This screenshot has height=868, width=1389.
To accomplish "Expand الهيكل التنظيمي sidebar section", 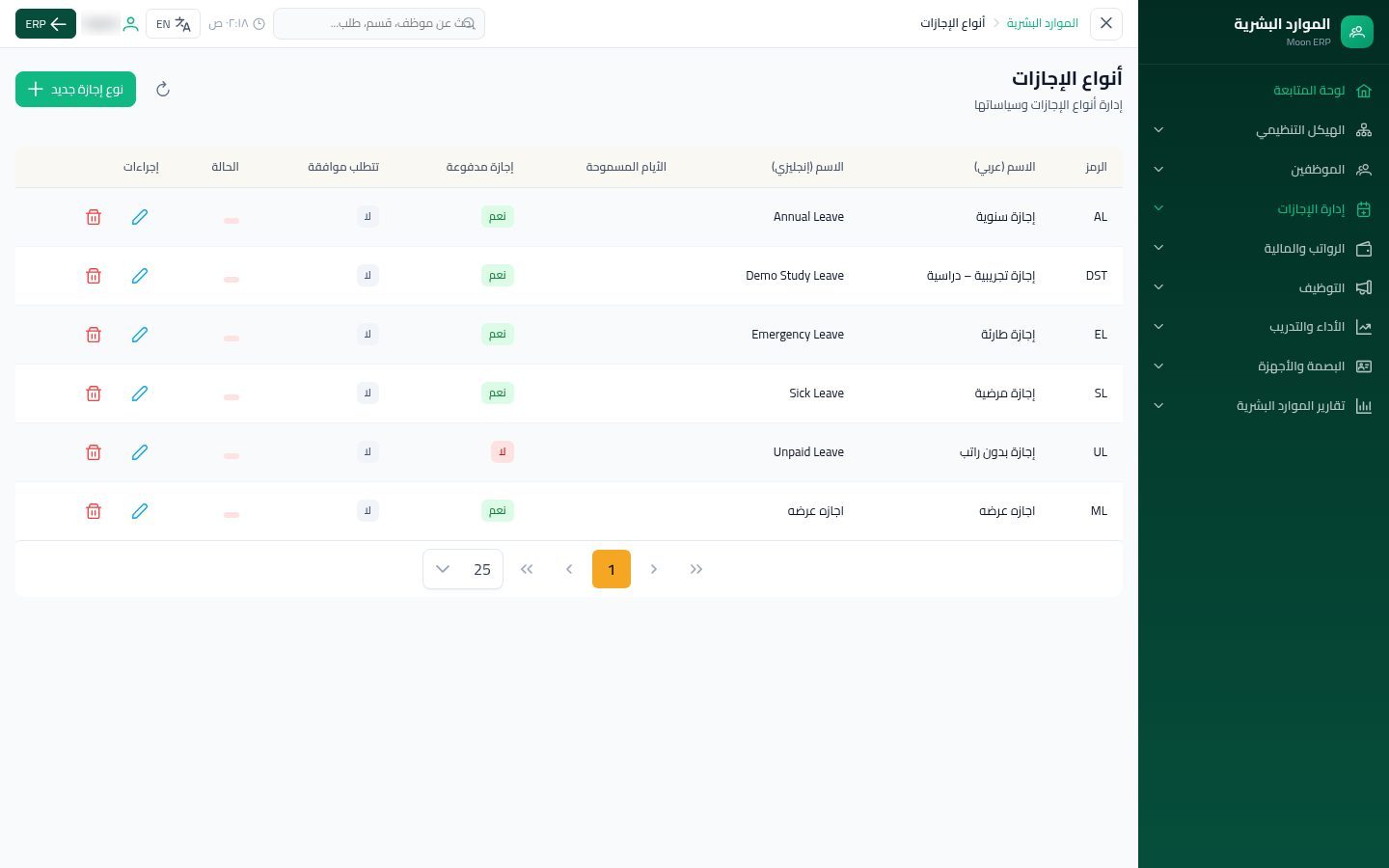I will [1264, 130].
